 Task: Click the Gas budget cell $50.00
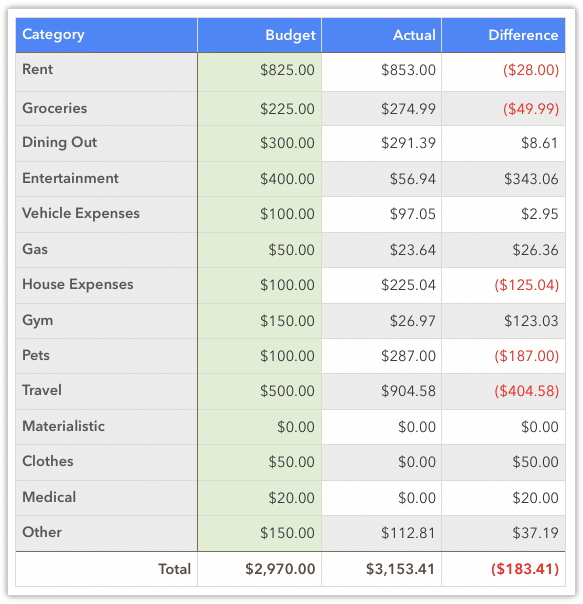[x=259, y=250]
